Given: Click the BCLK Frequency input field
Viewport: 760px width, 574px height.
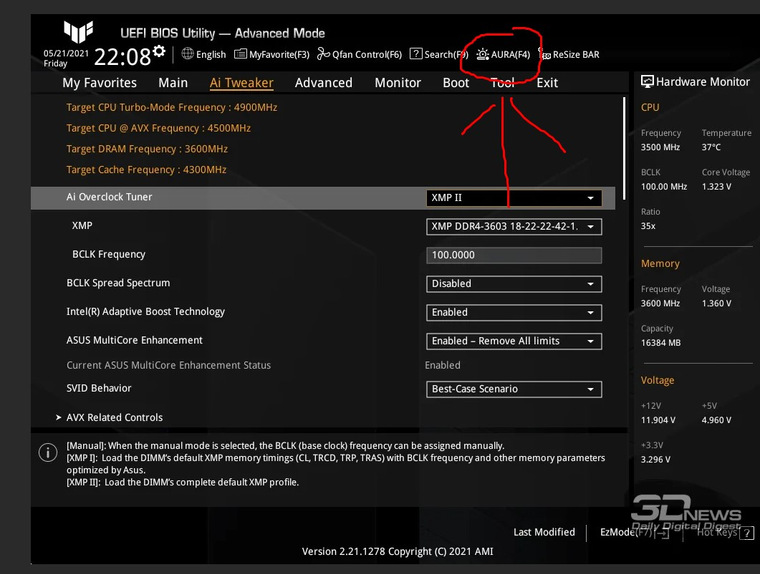Looking at the screenshot, I should click(x=514, y=255).
